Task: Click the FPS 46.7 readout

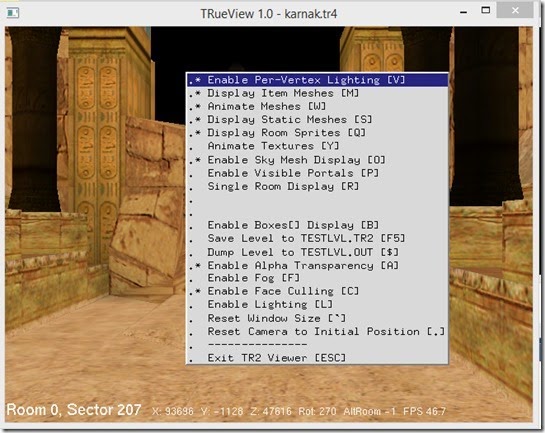Action: (x=424, y=412)
